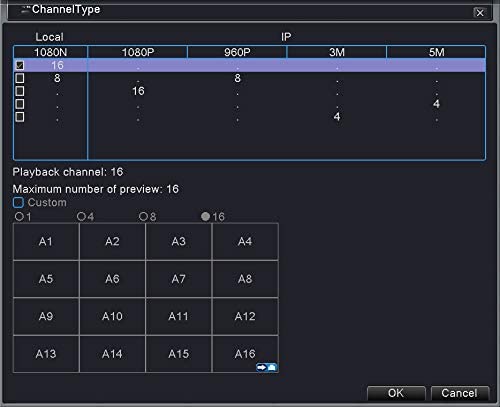Select the 8 channel preview radio button
The image size is (500, 407).
pos(143,217)
